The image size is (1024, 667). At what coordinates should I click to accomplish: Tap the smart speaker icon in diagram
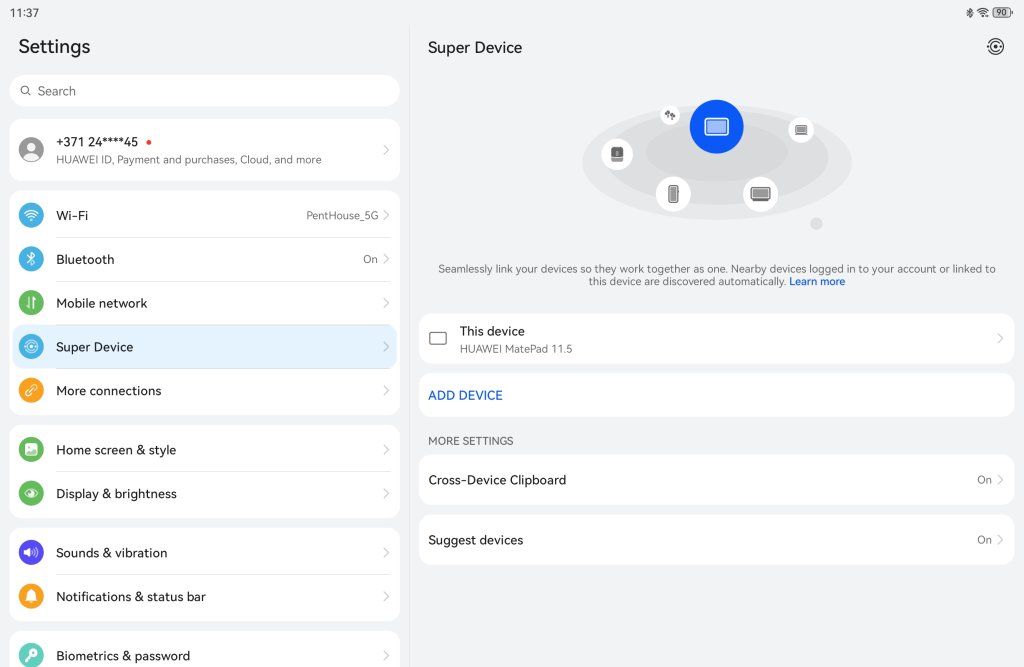[617, 154]
